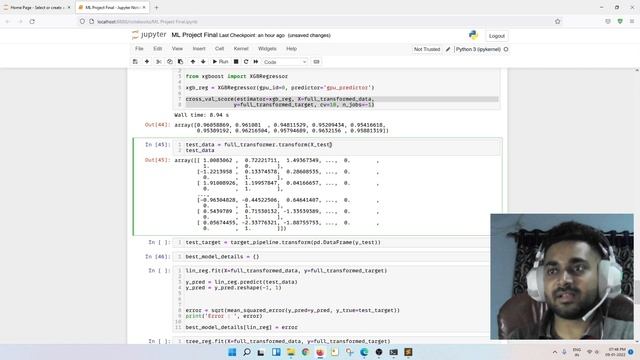The height and width of the screenshot is (360, 640).
Task: Show hidden system tray icons
Action: (x=555, y=352)
